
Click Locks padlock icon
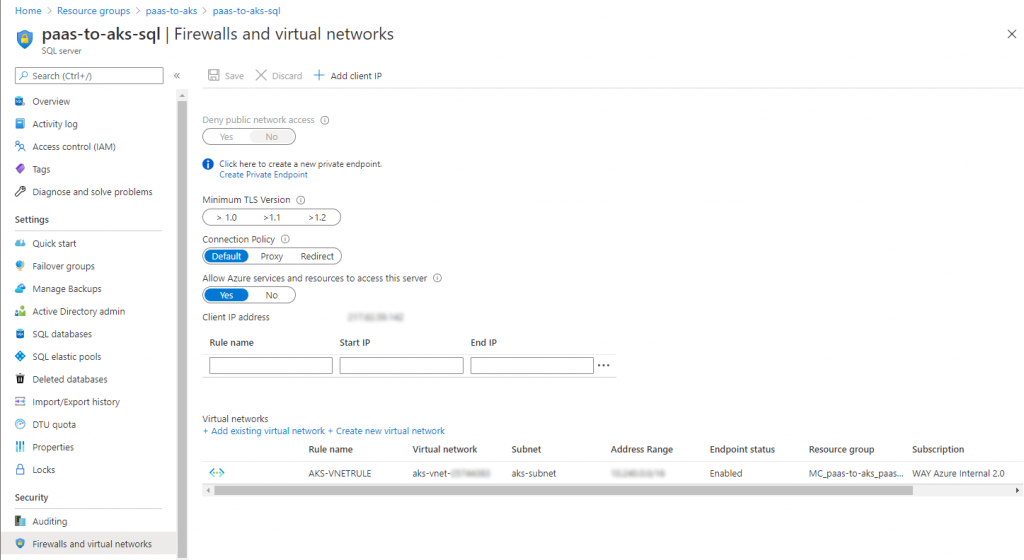[20, 469]
